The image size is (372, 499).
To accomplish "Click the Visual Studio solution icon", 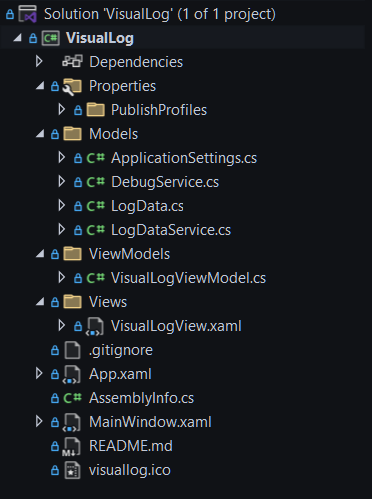I will coord(27,14).
